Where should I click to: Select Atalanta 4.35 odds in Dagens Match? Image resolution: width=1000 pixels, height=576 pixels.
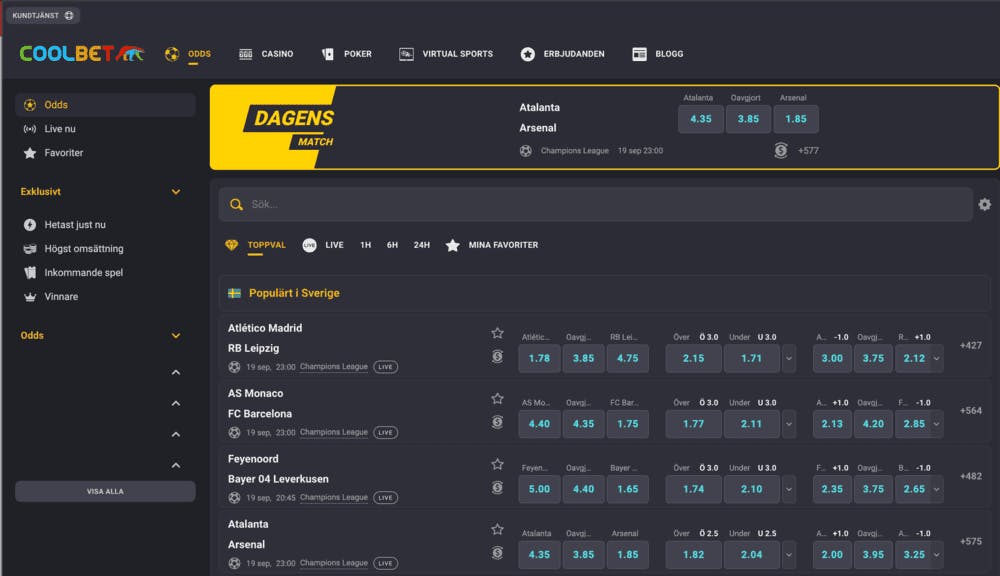700,119
